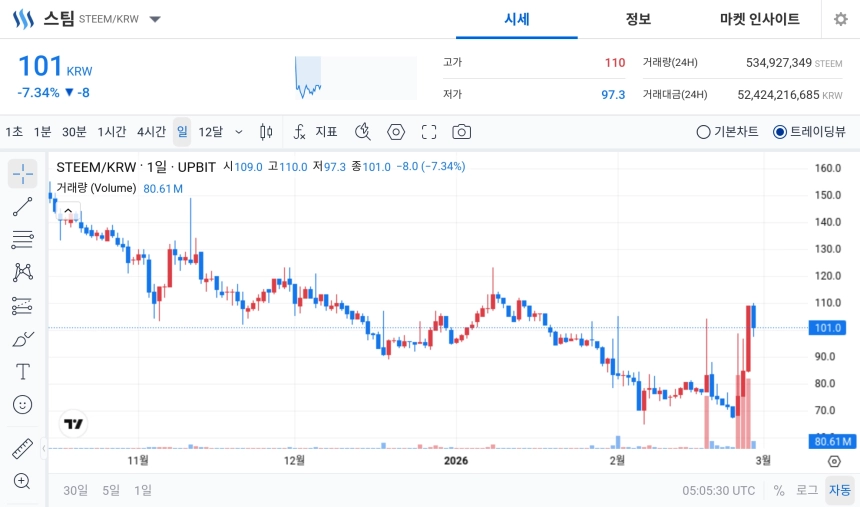The width and height of the screenshot is (860, 507).
Task: Open the chart comparison tool icon
Action: [x=363, y=132]
